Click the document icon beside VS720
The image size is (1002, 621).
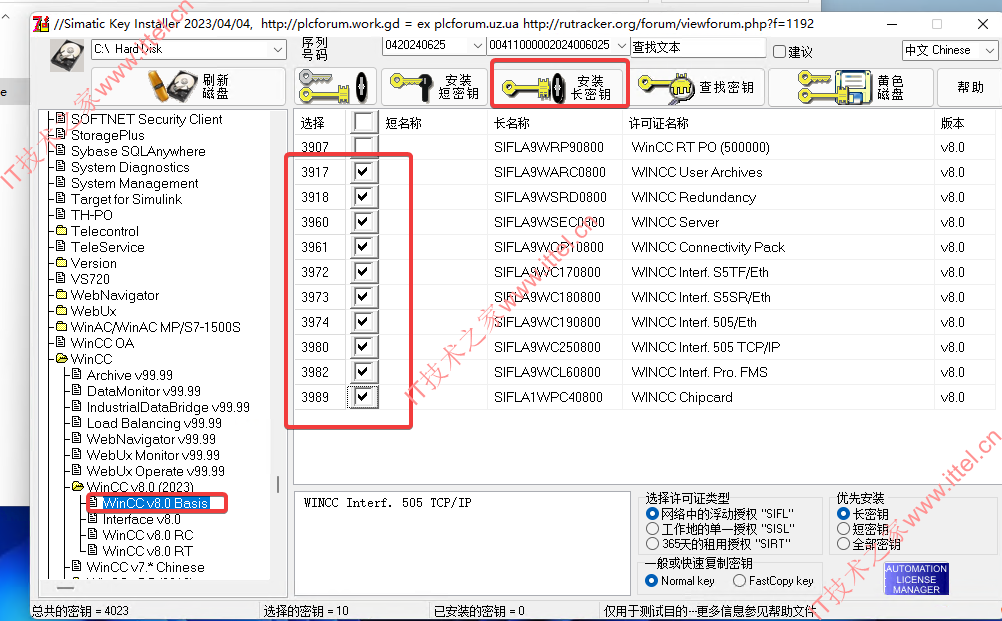[61, 278]
